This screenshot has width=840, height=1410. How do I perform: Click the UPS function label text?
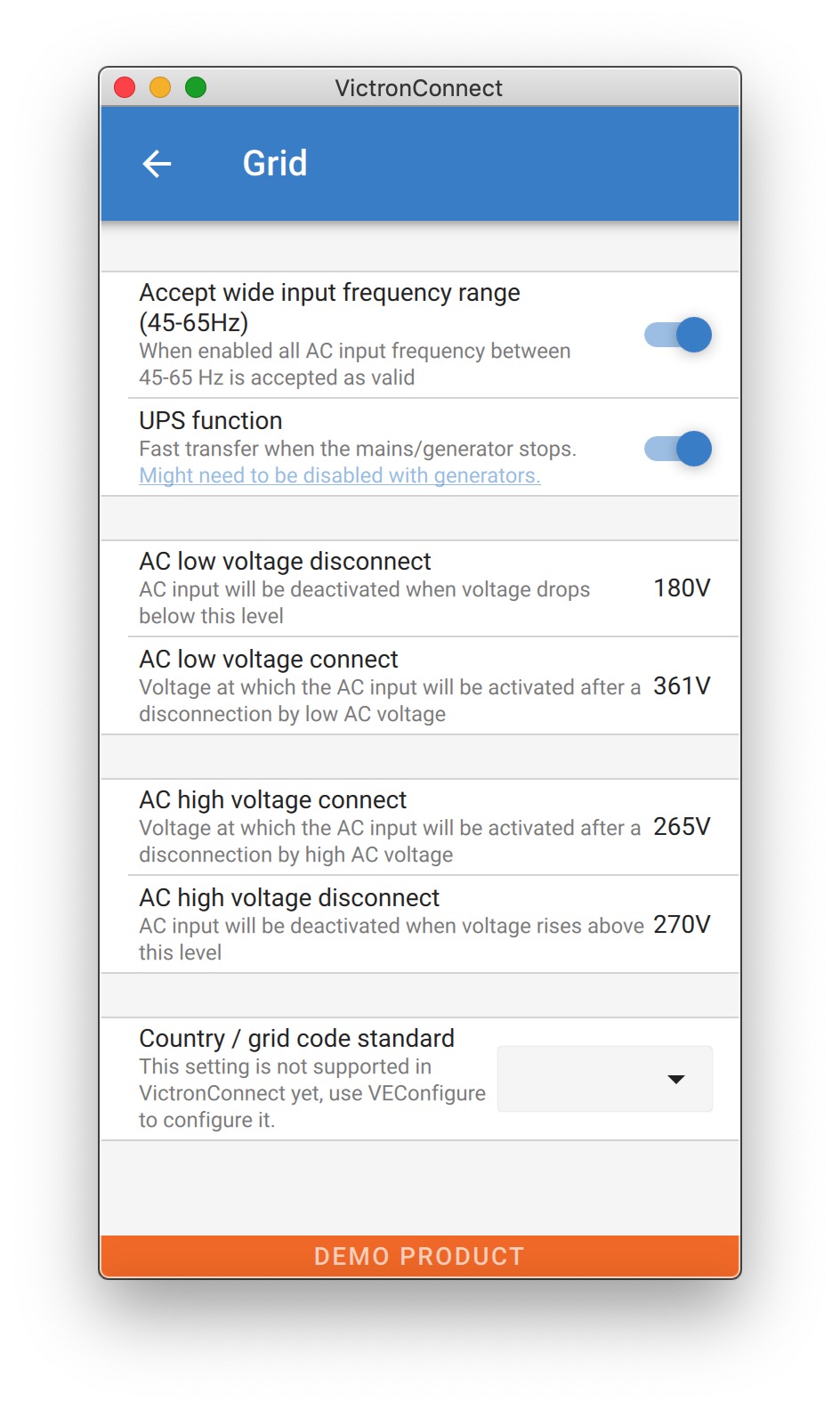point(211,421)
